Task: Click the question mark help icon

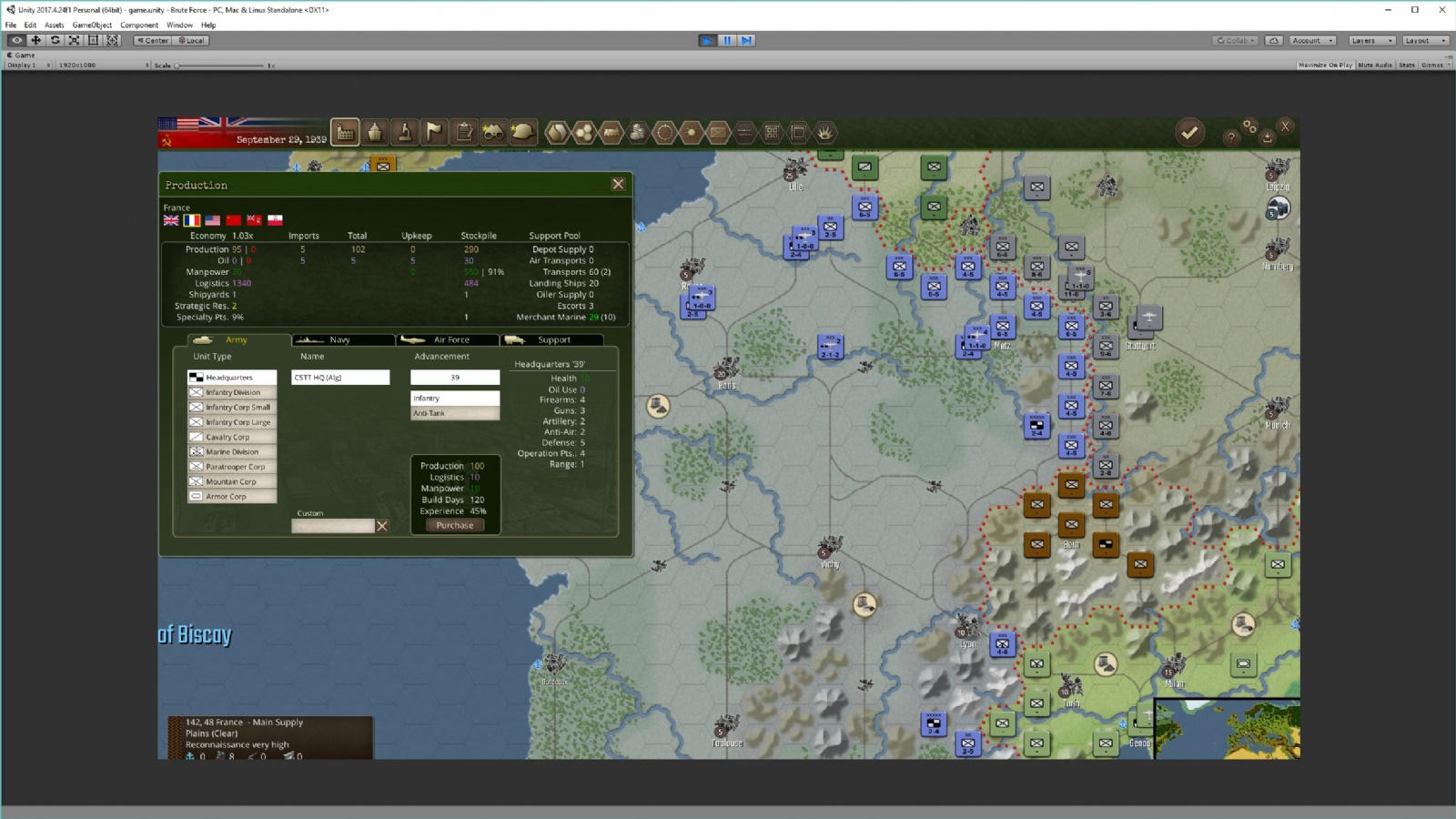Action: click(x=1230, y=136)
